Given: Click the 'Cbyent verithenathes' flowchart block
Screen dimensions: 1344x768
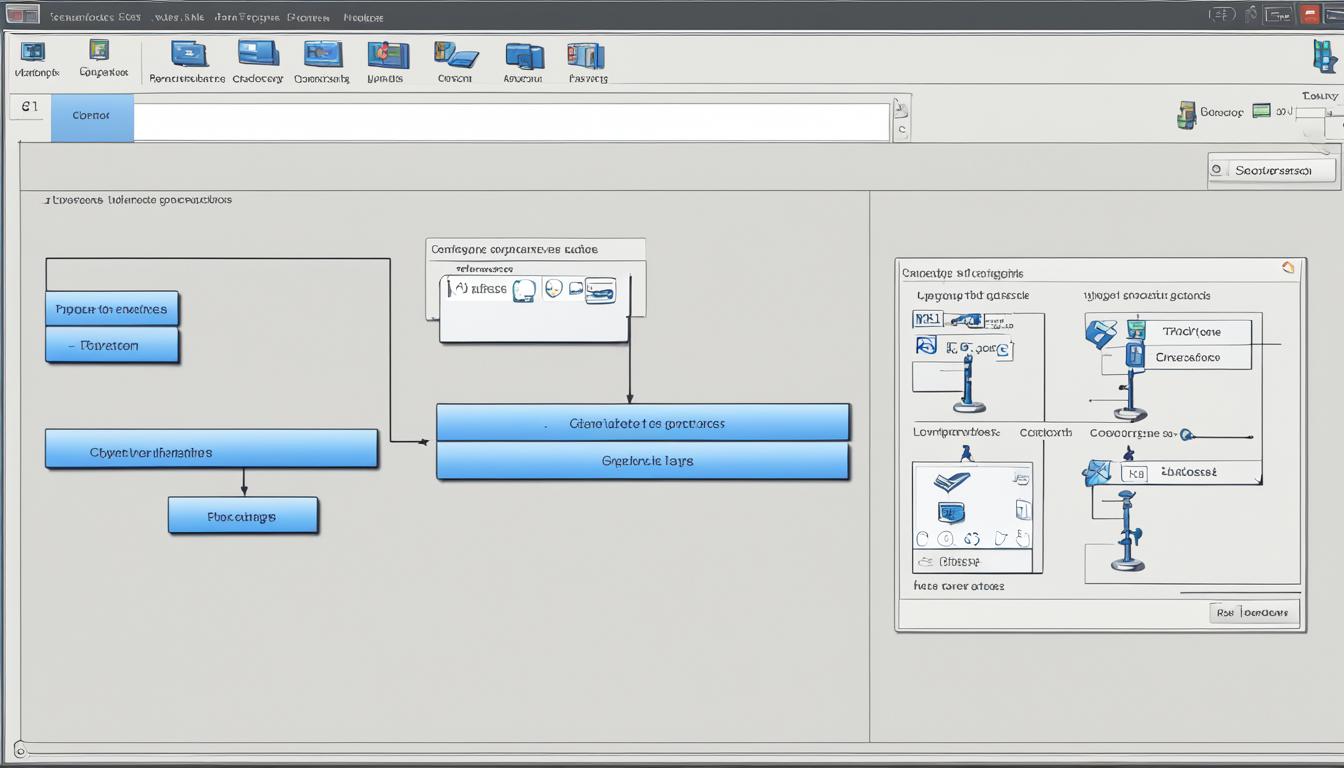Looking at the screenshot, I should pyautogui.click(x=212, y=449).
